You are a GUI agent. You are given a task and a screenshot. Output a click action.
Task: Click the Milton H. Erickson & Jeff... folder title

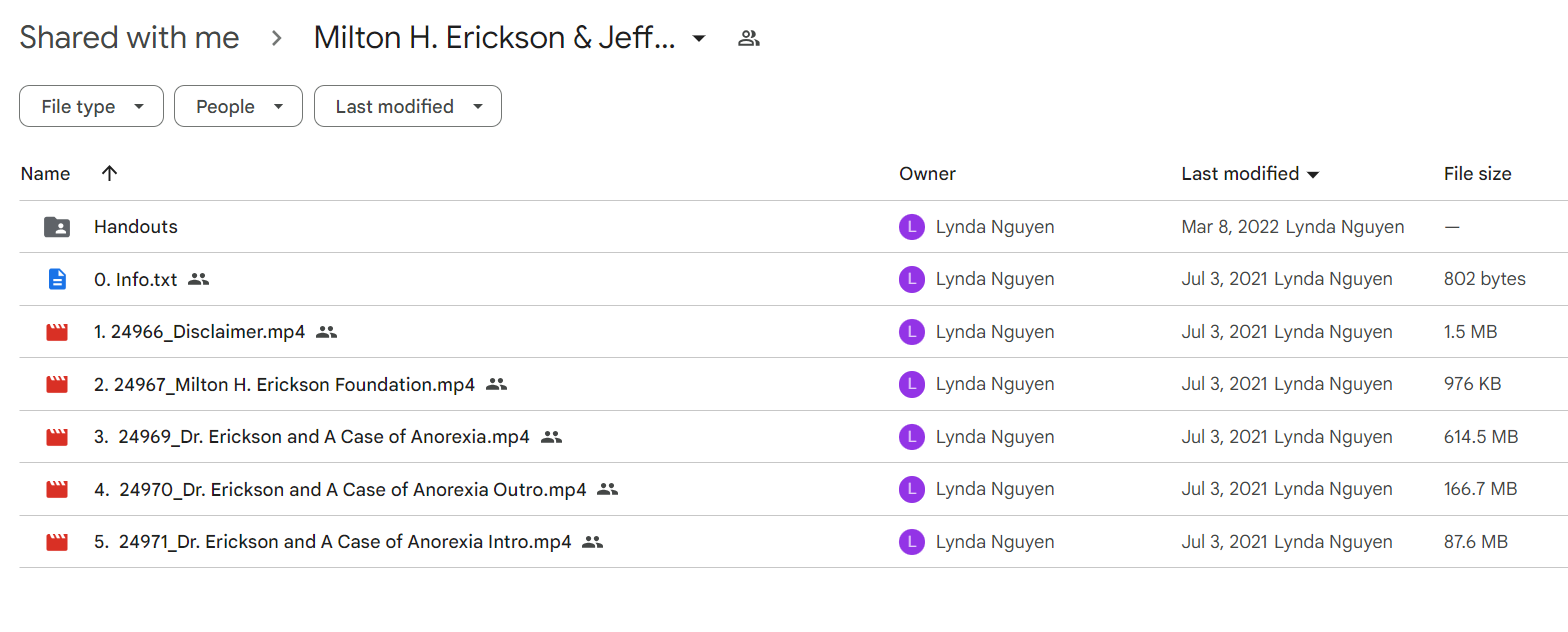click(x=495, y=38)
